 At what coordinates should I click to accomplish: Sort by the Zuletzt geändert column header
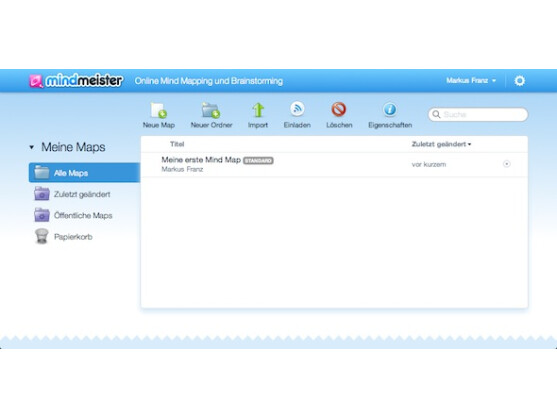441,144
